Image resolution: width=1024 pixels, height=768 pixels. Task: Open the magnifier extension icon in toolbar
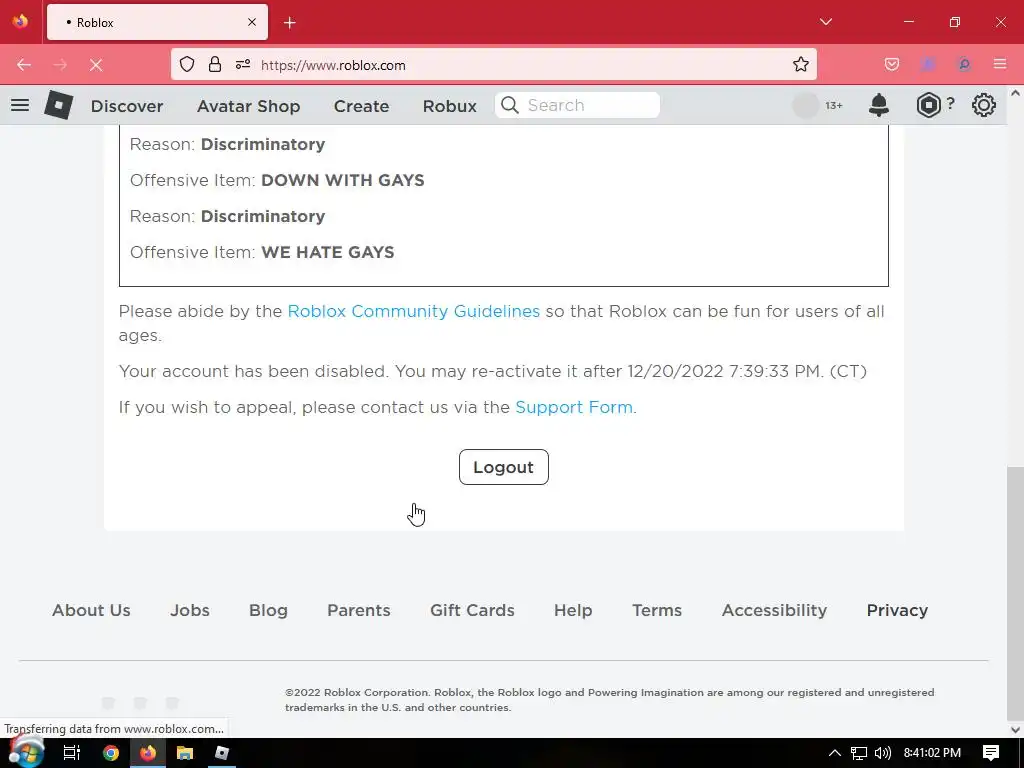(964, 65)
